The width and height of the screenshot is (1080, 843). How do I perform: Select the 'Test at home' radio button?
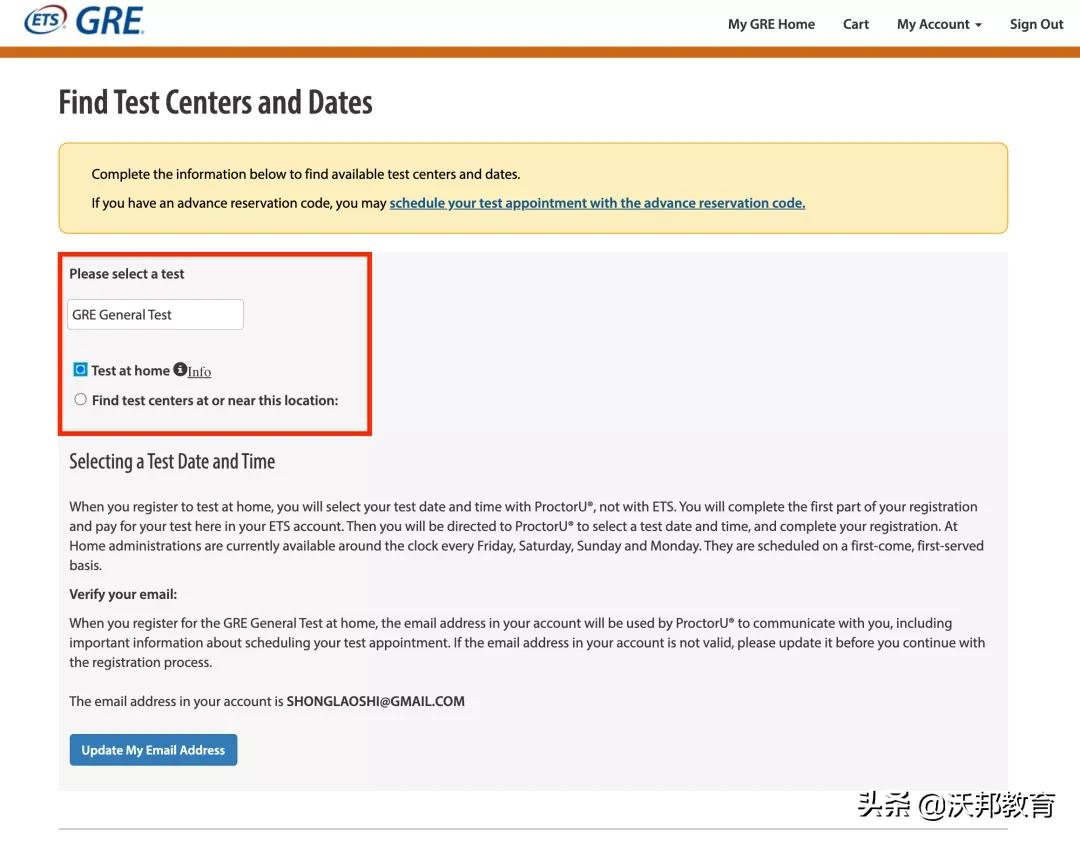[81, 370]
